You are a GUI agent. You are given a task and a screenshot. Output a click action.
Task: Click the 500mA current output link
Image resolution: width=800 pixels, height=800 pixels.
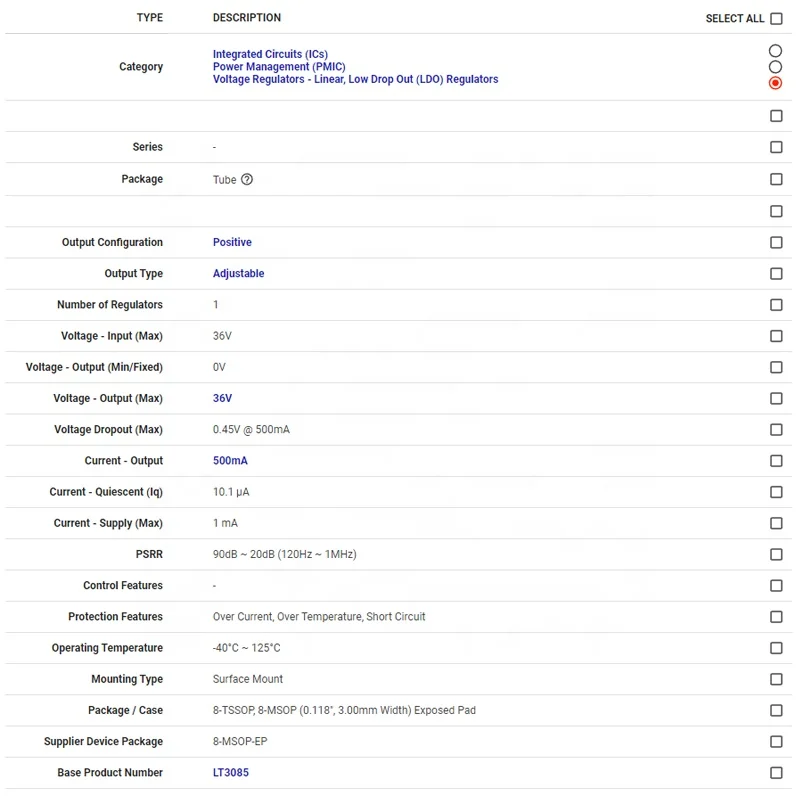pos(230,461)
